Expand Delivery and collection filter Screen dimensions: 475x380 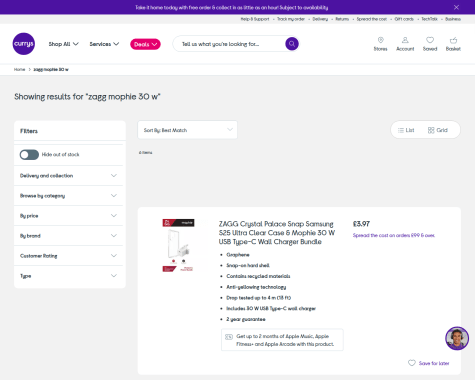68,176
